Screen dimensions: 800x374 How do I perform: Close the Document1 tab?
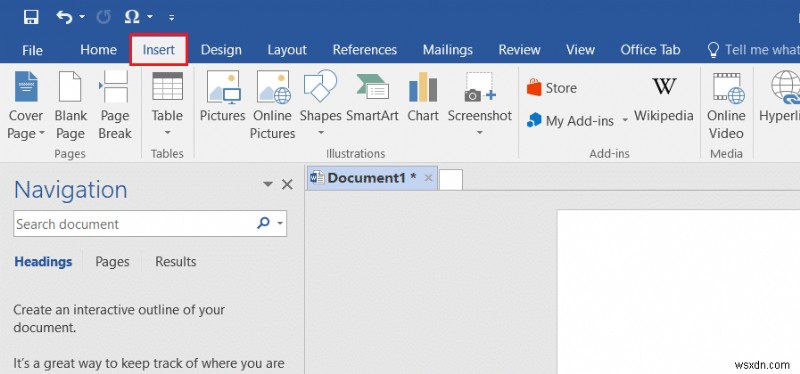point(429,178)
